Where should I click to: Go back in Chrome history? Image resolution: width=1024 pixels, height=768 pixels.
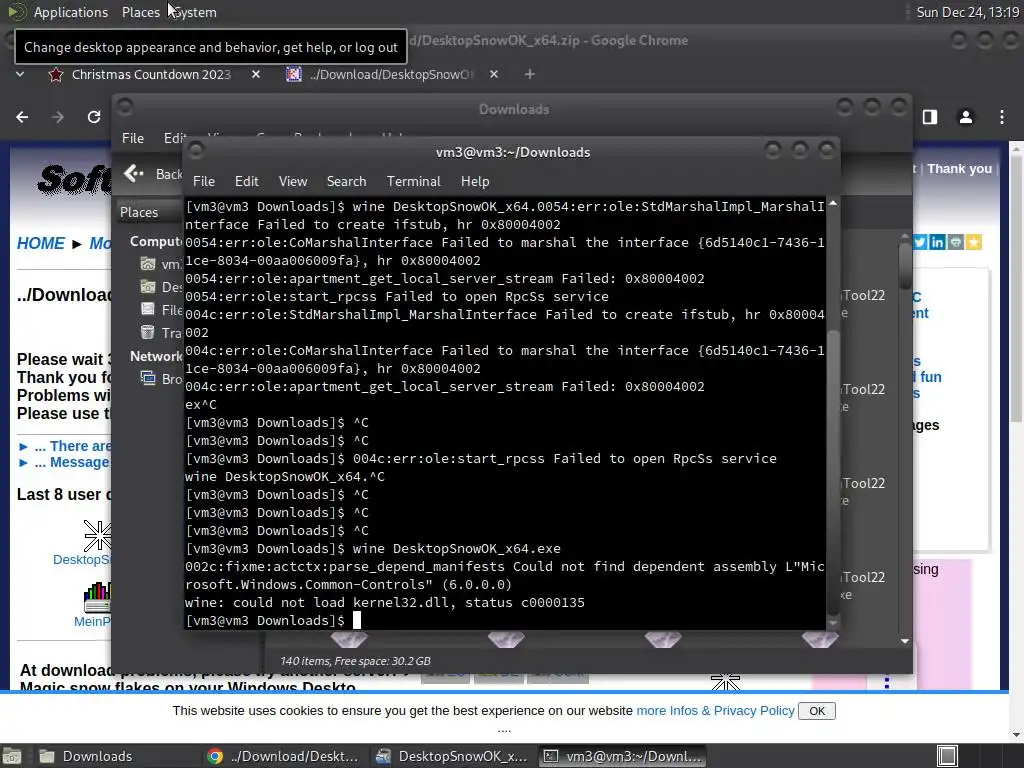(22, 117)
